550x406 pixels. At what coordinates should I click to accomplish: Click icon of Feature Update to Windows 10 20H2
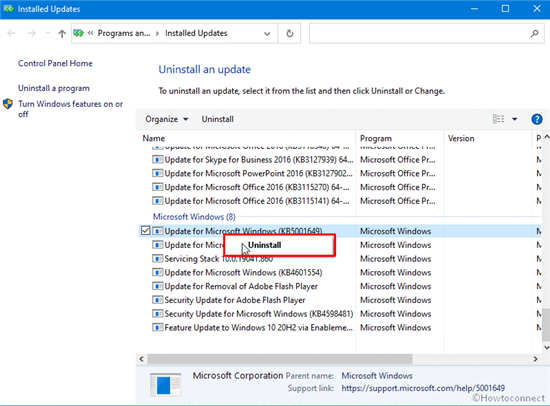coord(157,328)
